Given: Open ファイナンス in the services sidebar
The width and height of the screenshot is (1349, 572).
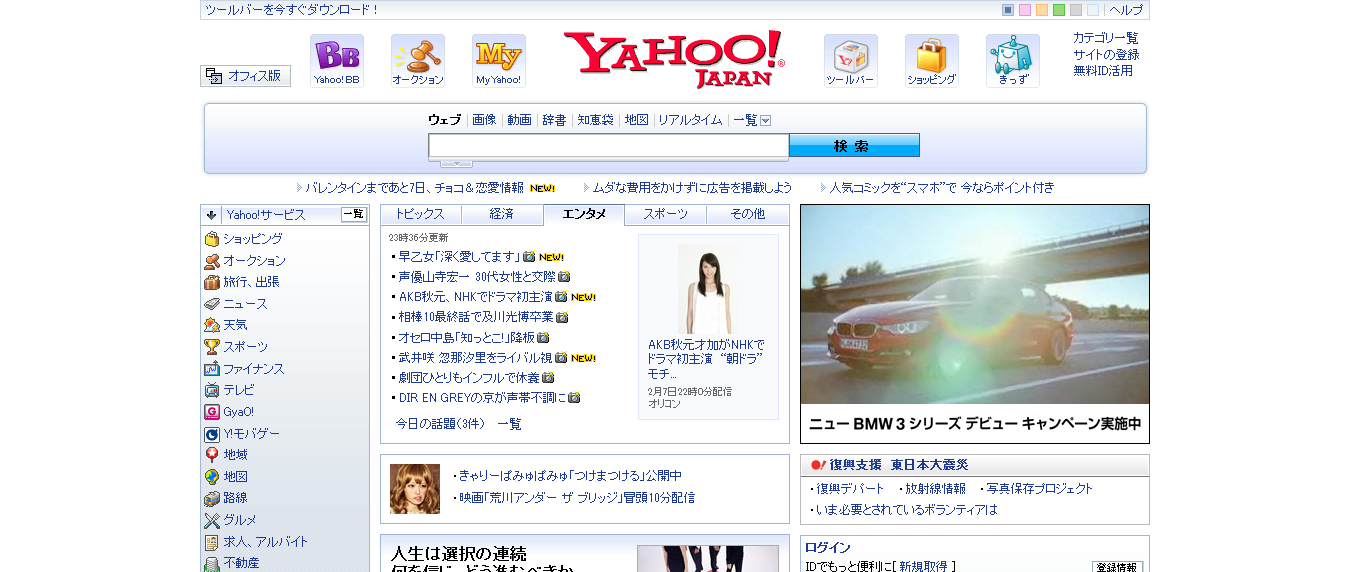Looking at the screenshot, I should pyautogui.click(x=254, y=369).
